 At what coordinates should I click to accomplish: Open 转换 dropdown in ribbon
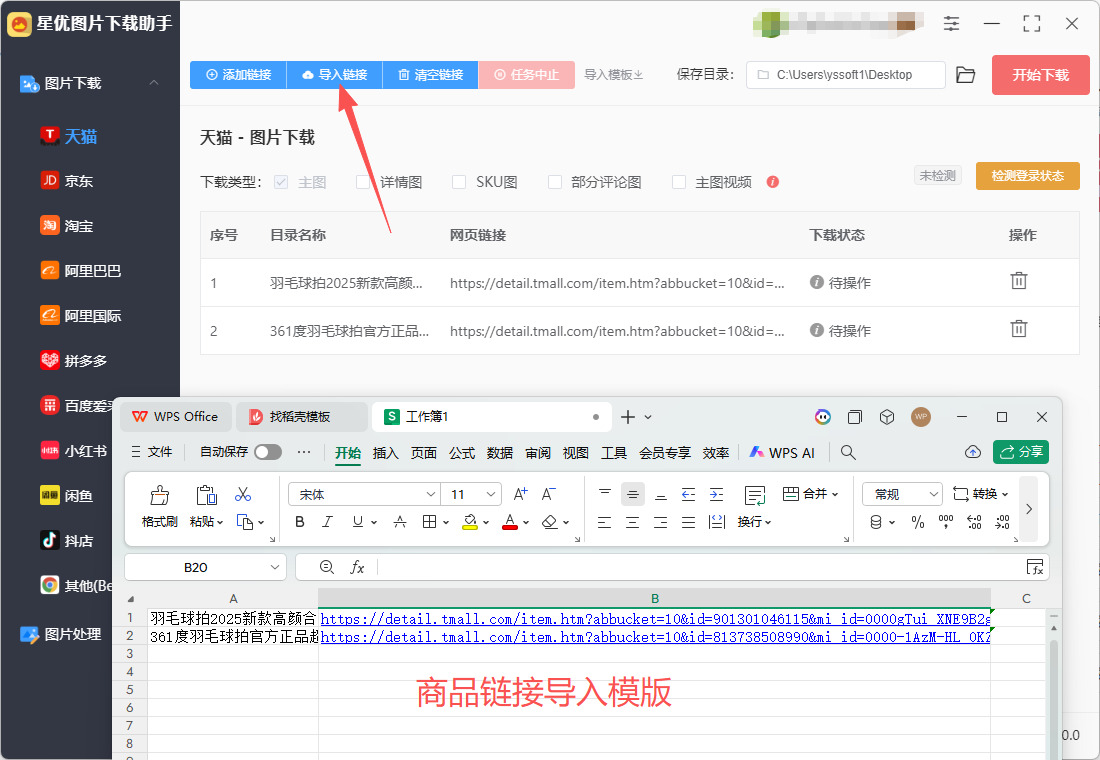(981, 494)
